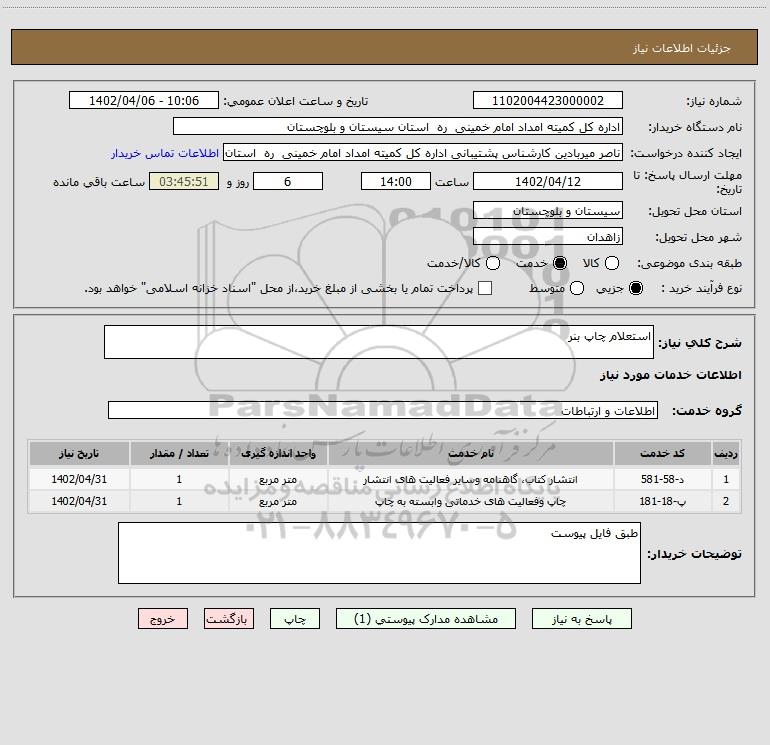Click the کد خدمت column header
Image resolution: width=770 pixels, height=745 pixels.
[x=662, y=453]
